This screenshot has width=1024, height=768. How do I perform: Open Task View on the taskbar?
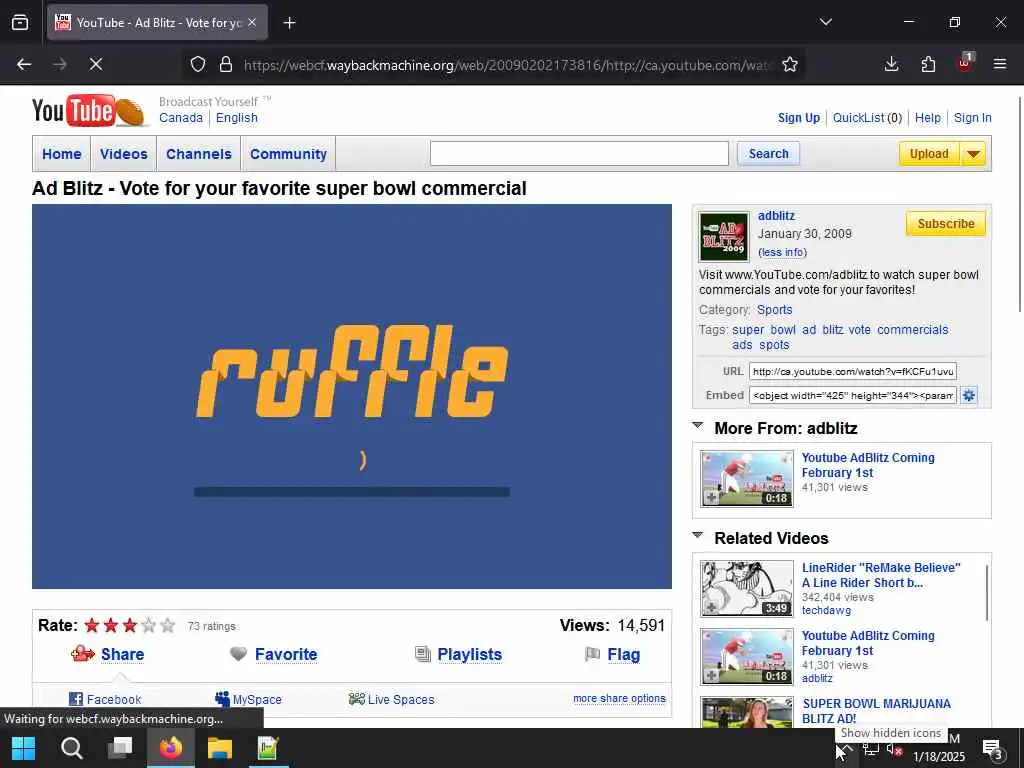pyautogui.click(x=120, y=747)
